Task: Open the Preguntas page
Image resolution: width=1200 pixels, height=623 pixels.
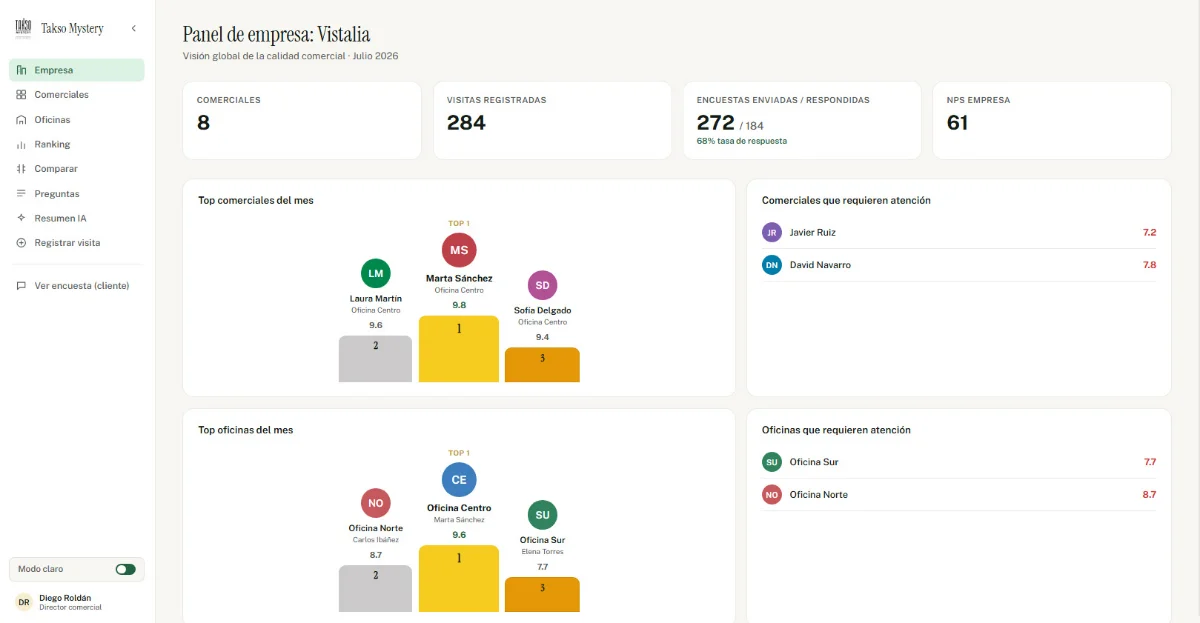Action: (x=77, y=194)
